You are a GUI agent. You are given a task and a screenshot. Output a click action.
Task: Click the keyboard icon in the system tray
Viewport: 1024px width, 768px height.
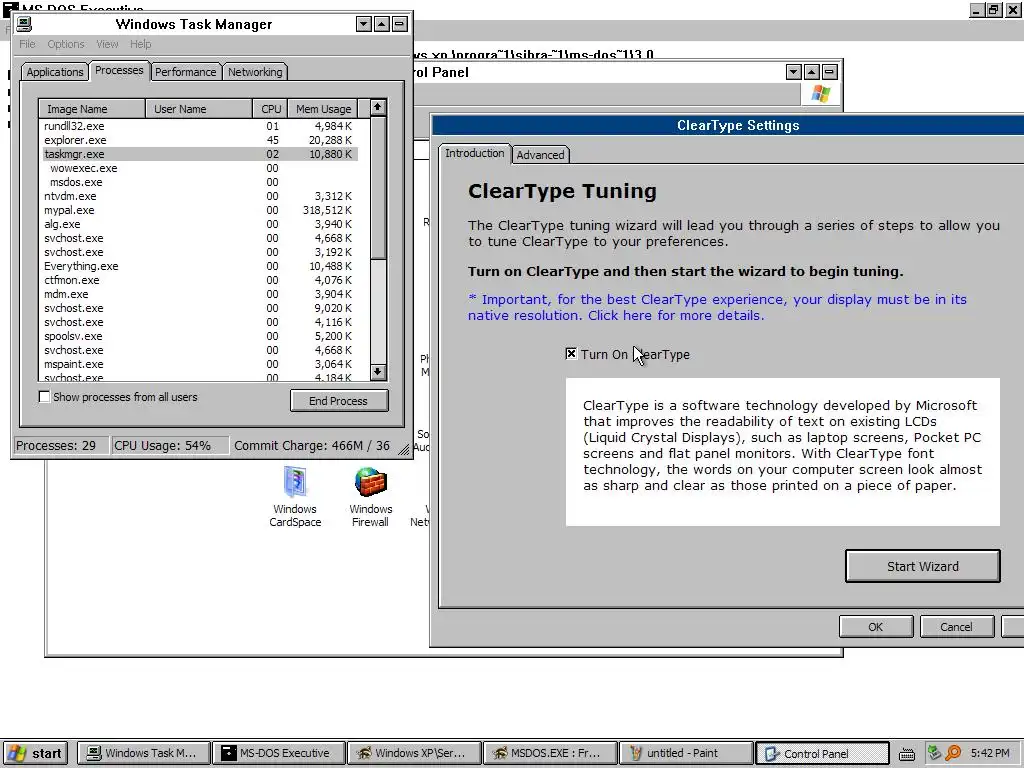coord(906,754)
